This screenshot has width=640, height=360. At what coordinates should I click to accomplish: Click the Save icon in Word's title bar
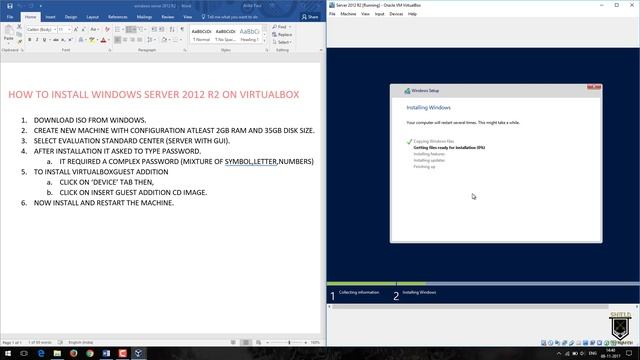click(x=10, y=6)
